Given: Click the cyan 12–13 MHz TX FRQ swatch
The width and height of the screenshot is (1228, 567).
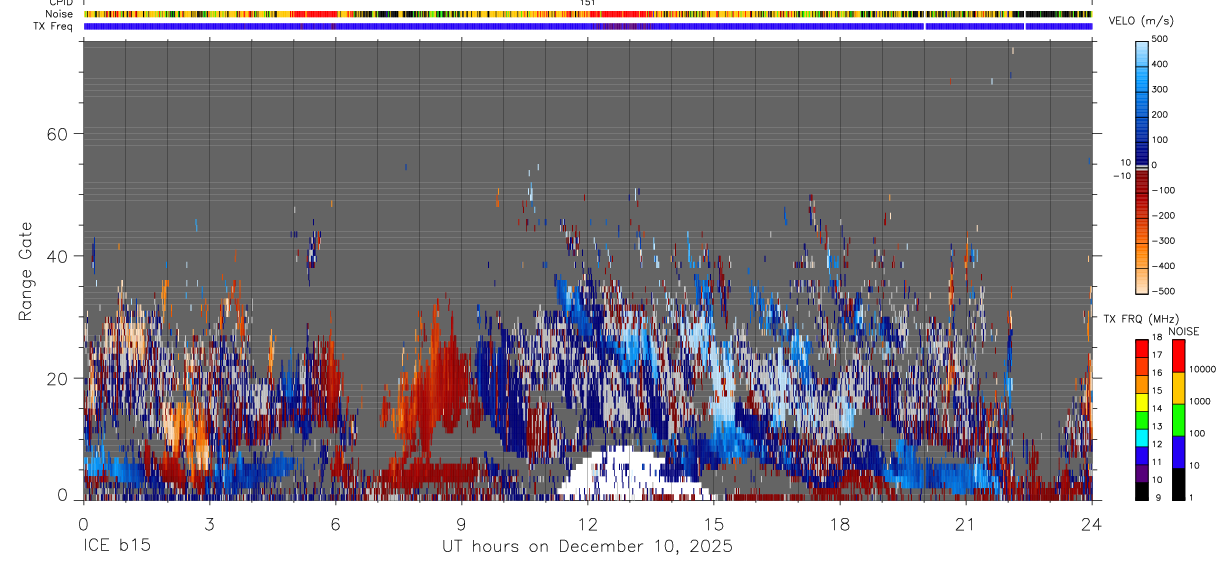Looking at the screenshot, I should tap(1142, 437).
